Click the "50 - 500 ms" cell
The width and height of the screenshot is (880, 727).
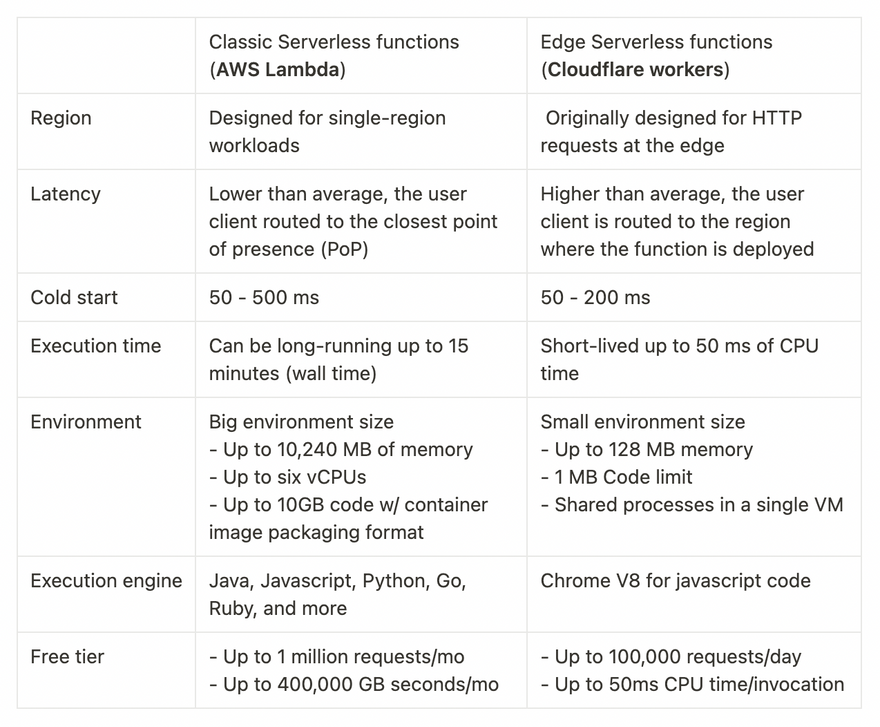click(x=264, y=297)
